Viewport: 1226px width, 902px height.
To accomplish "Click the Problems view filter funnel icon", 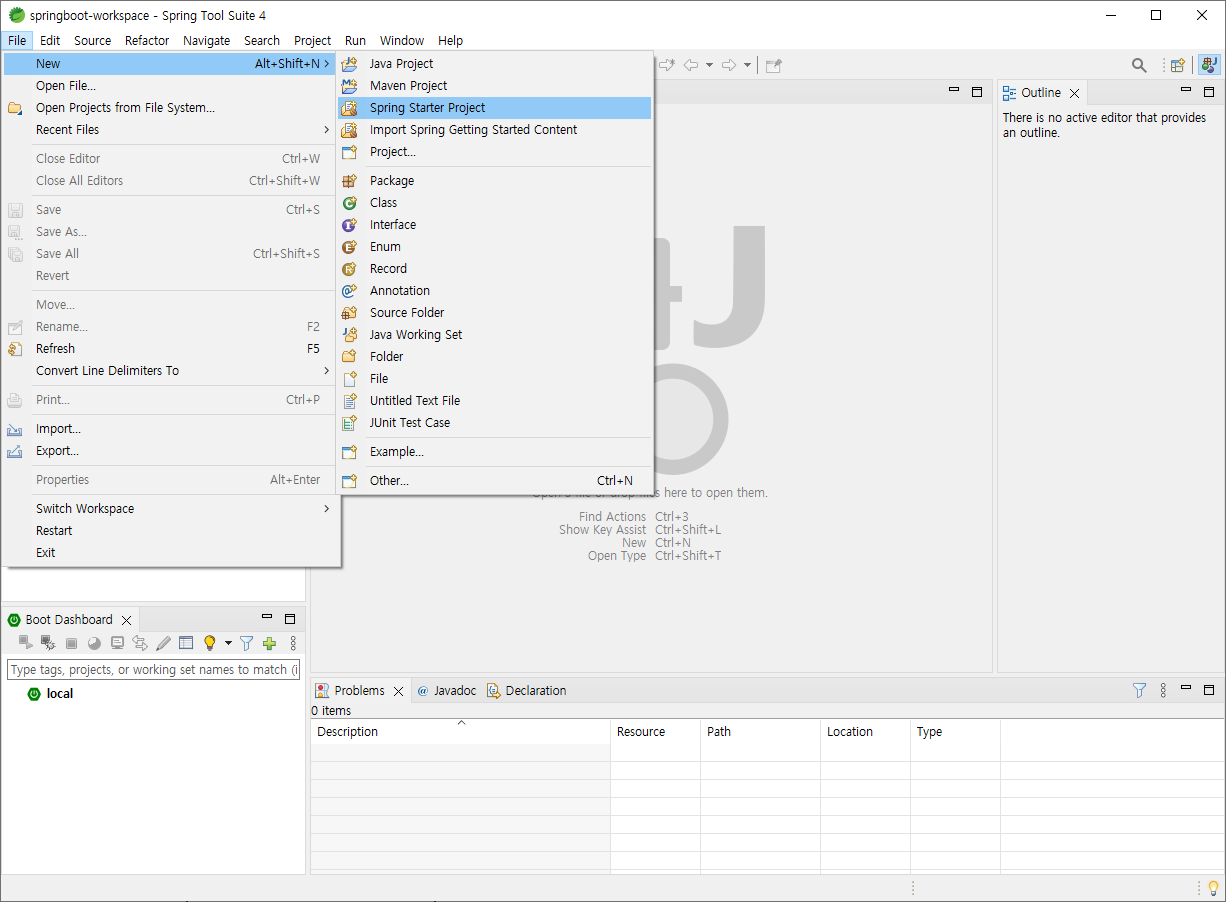I will 1139,690.
